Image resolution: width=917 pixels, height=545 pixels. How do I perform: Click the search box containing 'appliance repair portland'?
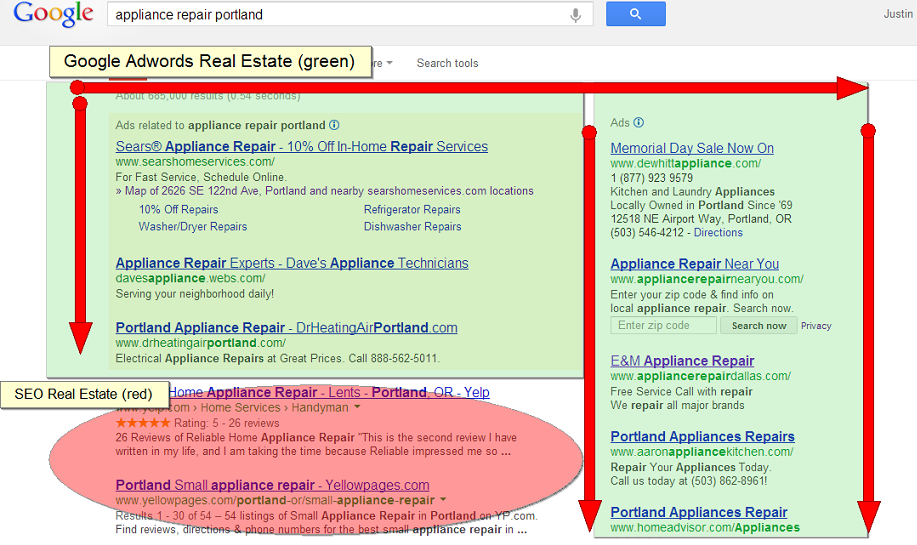350,15
